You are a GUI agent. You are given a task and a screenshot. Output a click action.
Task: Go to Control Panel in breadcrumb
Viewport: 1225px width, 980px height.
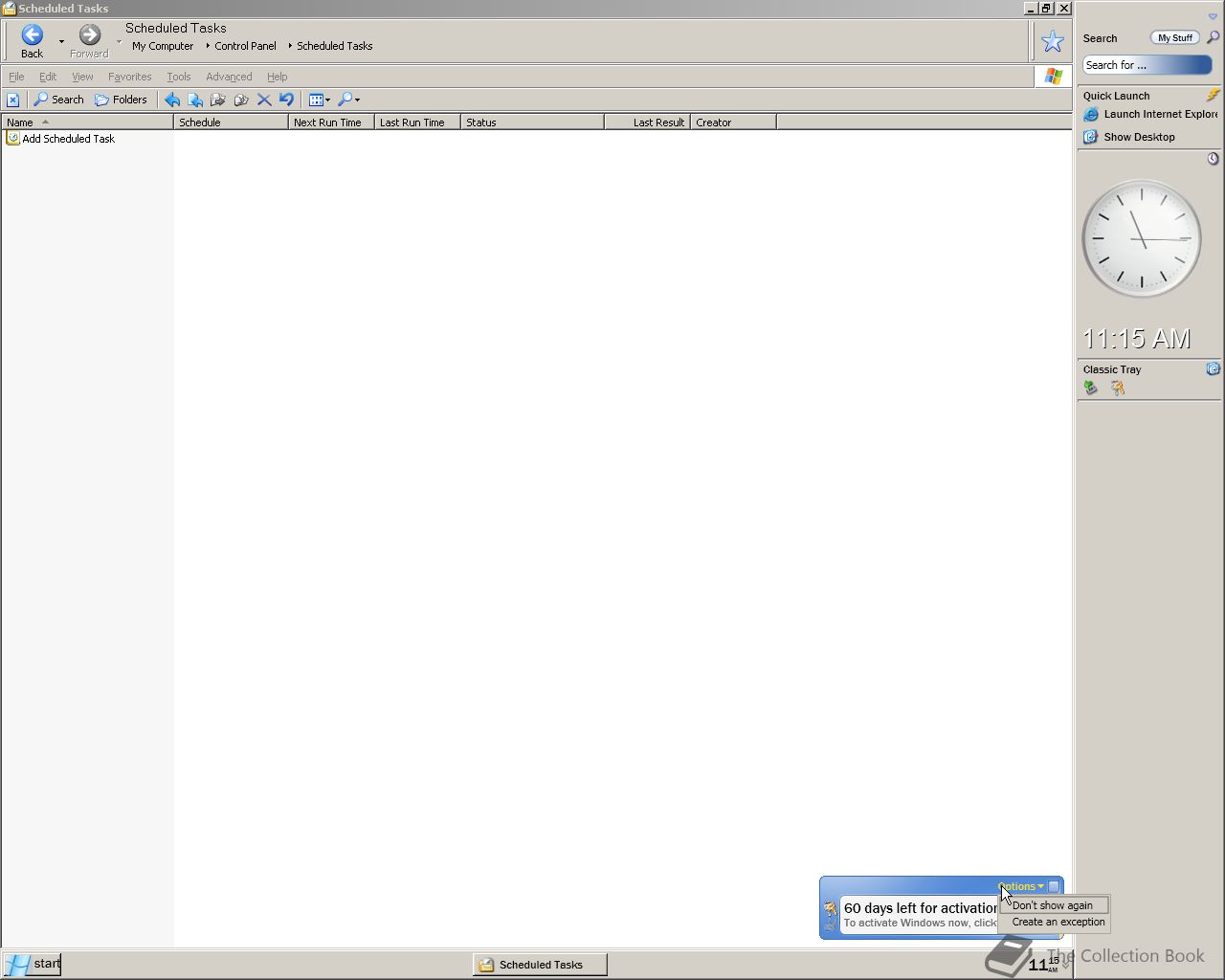pos(245,46)
